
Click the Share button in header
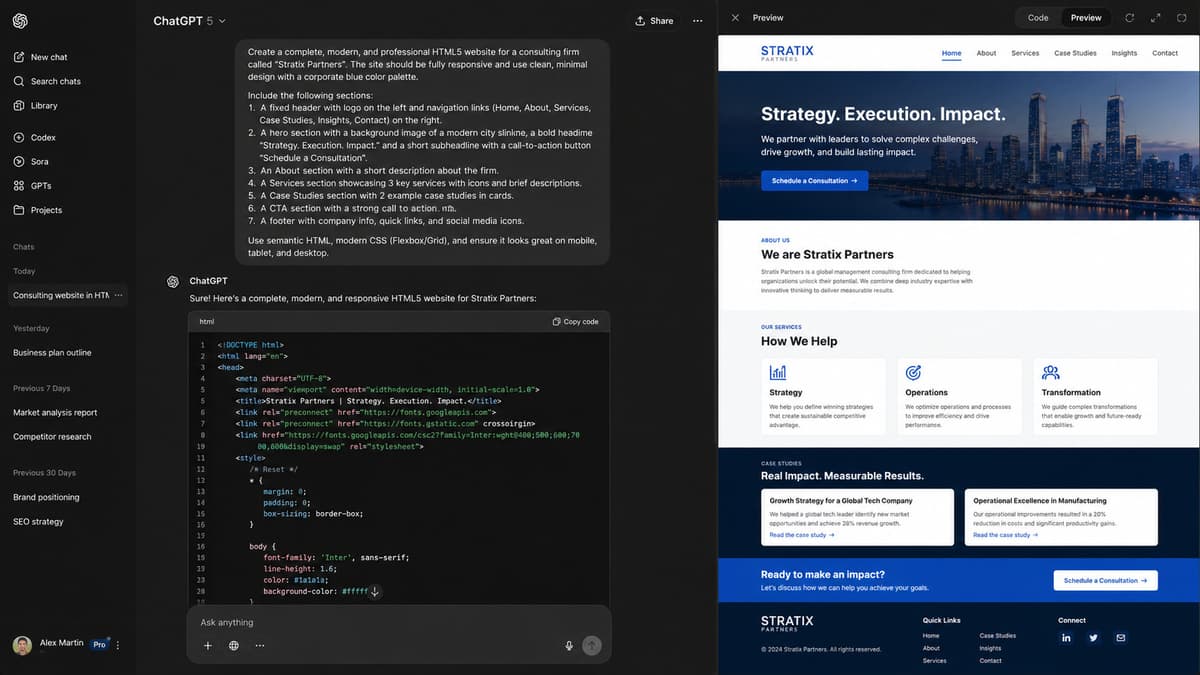tap(654, 21)
